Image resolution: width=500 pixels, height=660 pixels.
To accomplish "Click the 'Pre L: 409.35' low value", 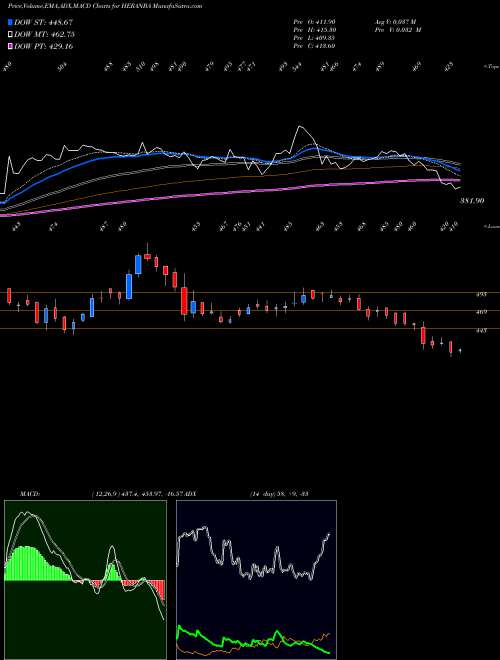I will click(x=314, y=38).
